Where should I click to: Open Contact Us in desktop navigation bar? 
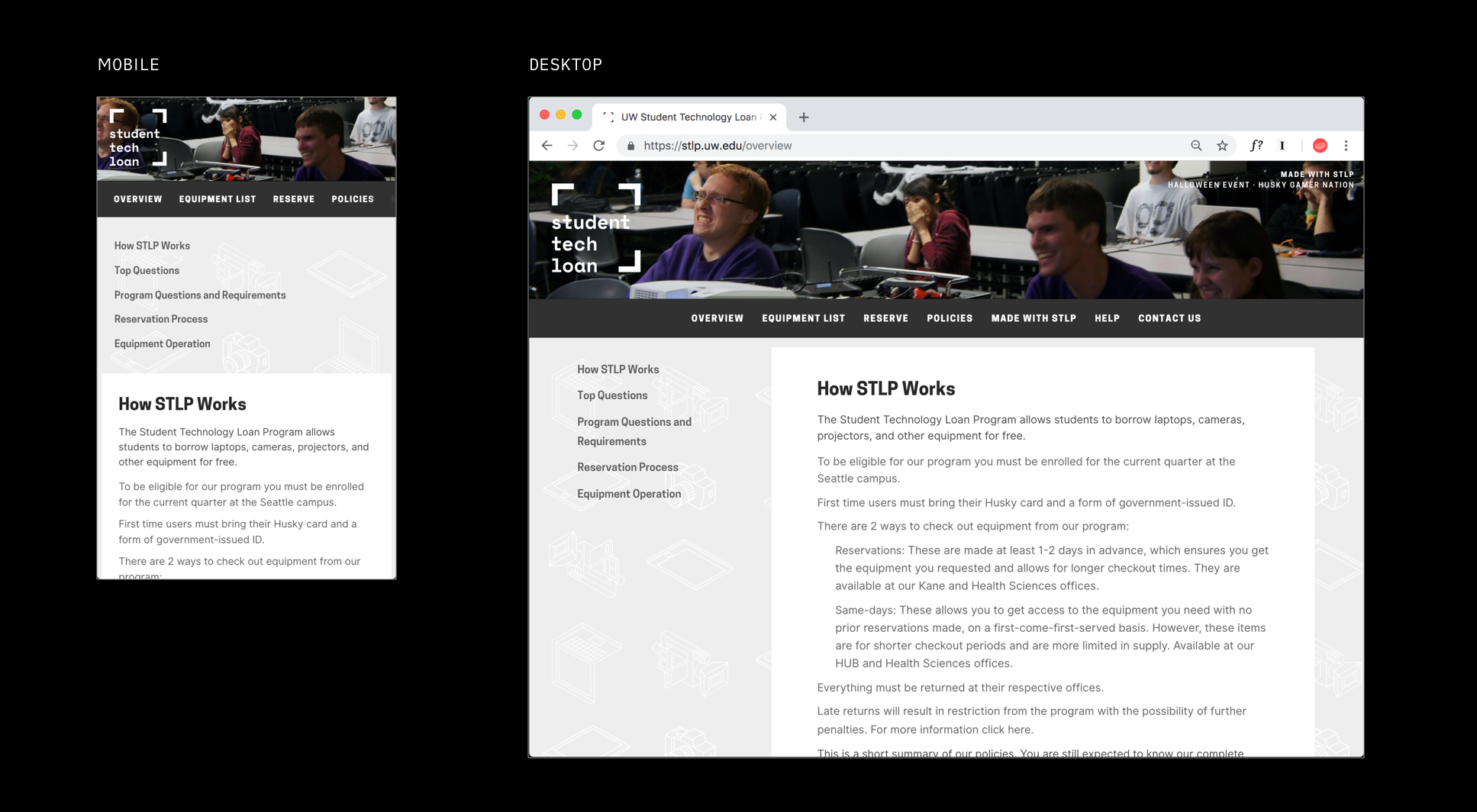tap(1169, 318)
